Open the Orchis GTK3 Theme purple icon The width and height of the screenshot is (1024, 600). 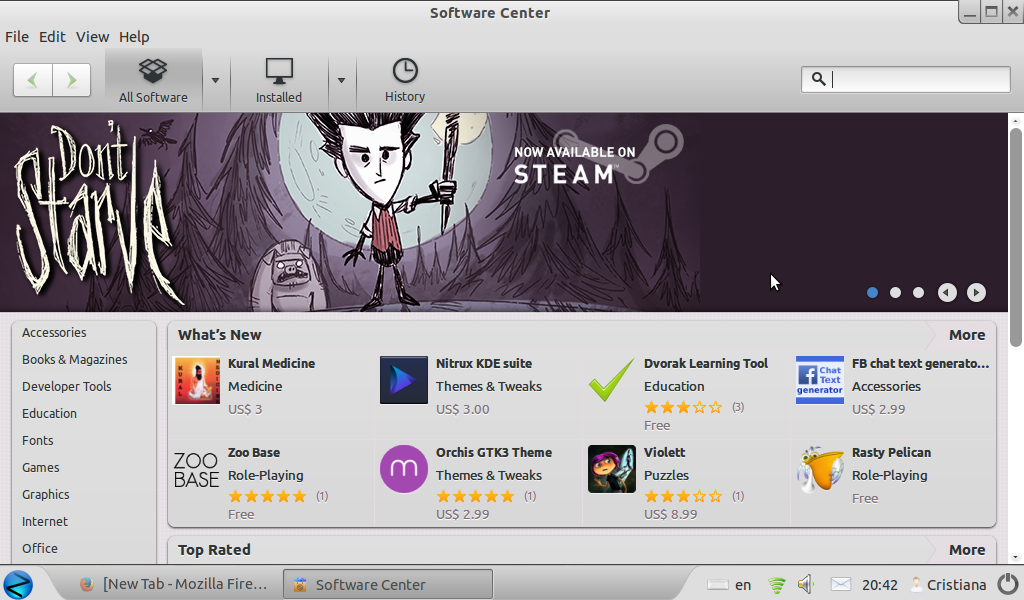tap(404, 469)
